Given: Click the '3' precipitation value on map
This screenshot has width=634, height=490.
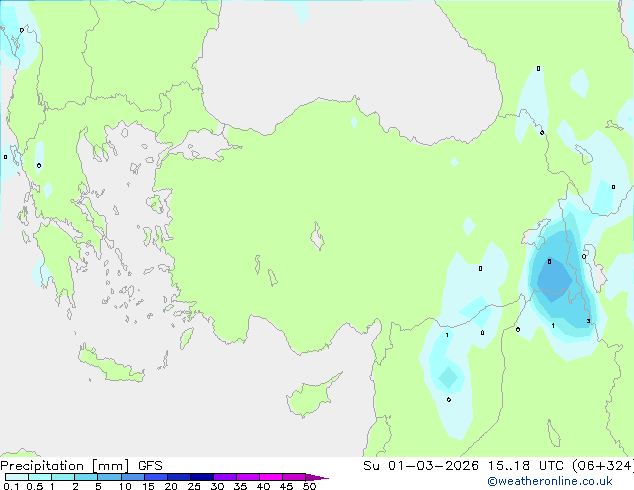Looking at the screenshot, I should [588, 321].
